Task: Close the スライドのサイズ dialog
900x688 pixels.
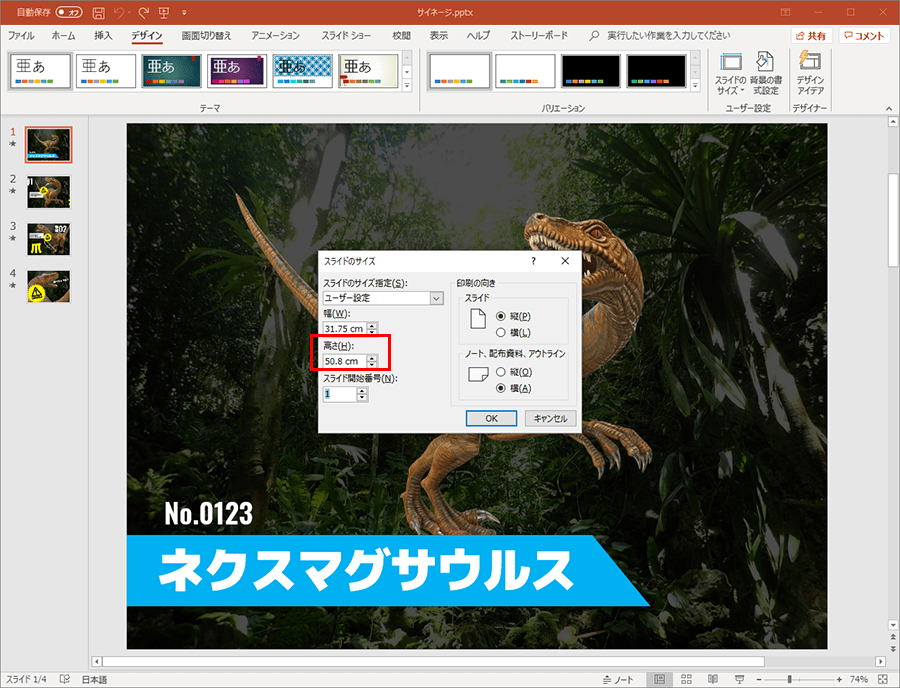Action: pos(565,261)
